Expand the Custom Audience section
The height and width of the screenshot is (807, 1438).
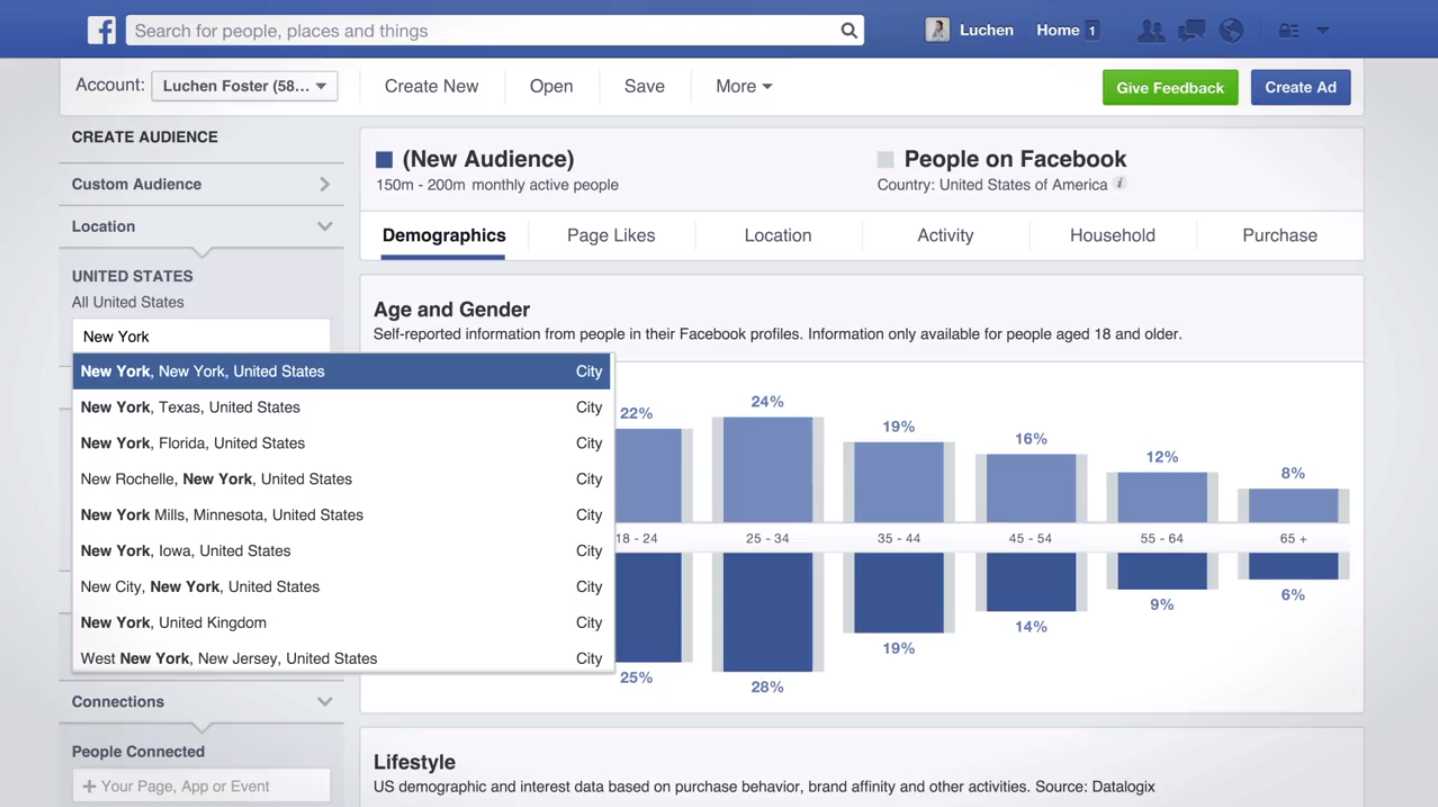pos(201,184)
